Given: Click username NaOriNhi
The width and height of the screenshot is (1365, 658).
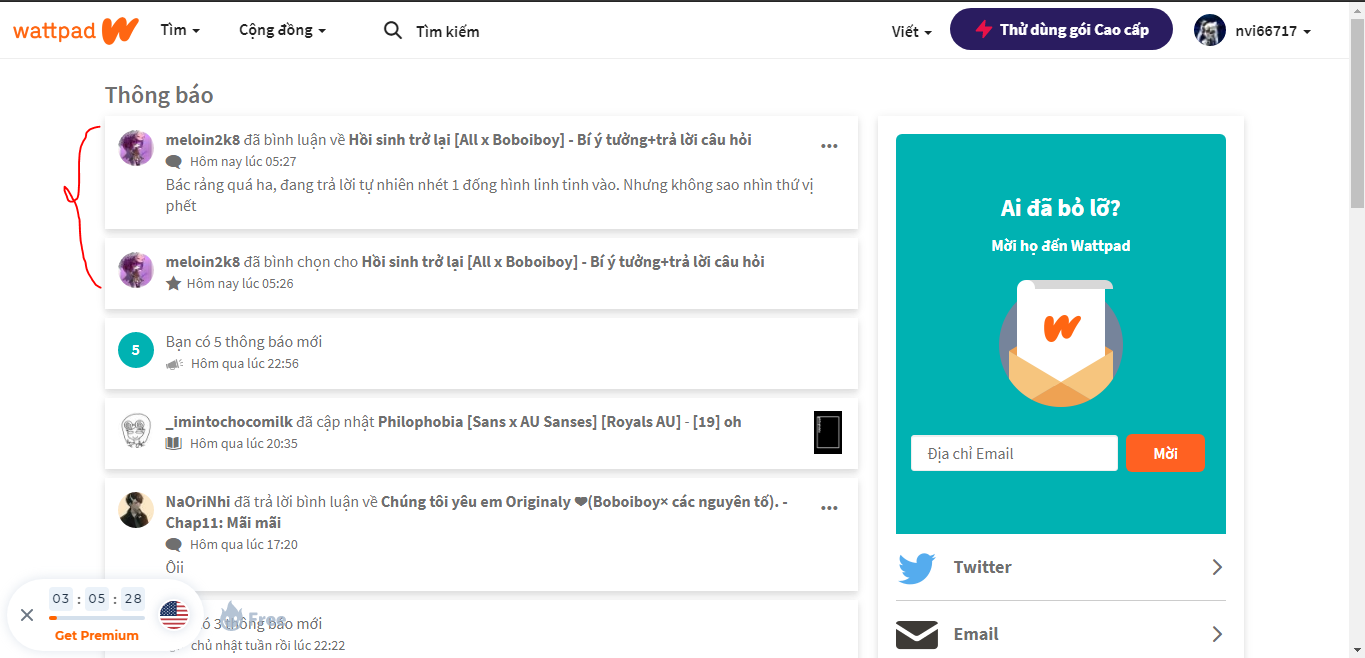Looking at the screenshot, I should pyautogui.click(x=198, y=501).
